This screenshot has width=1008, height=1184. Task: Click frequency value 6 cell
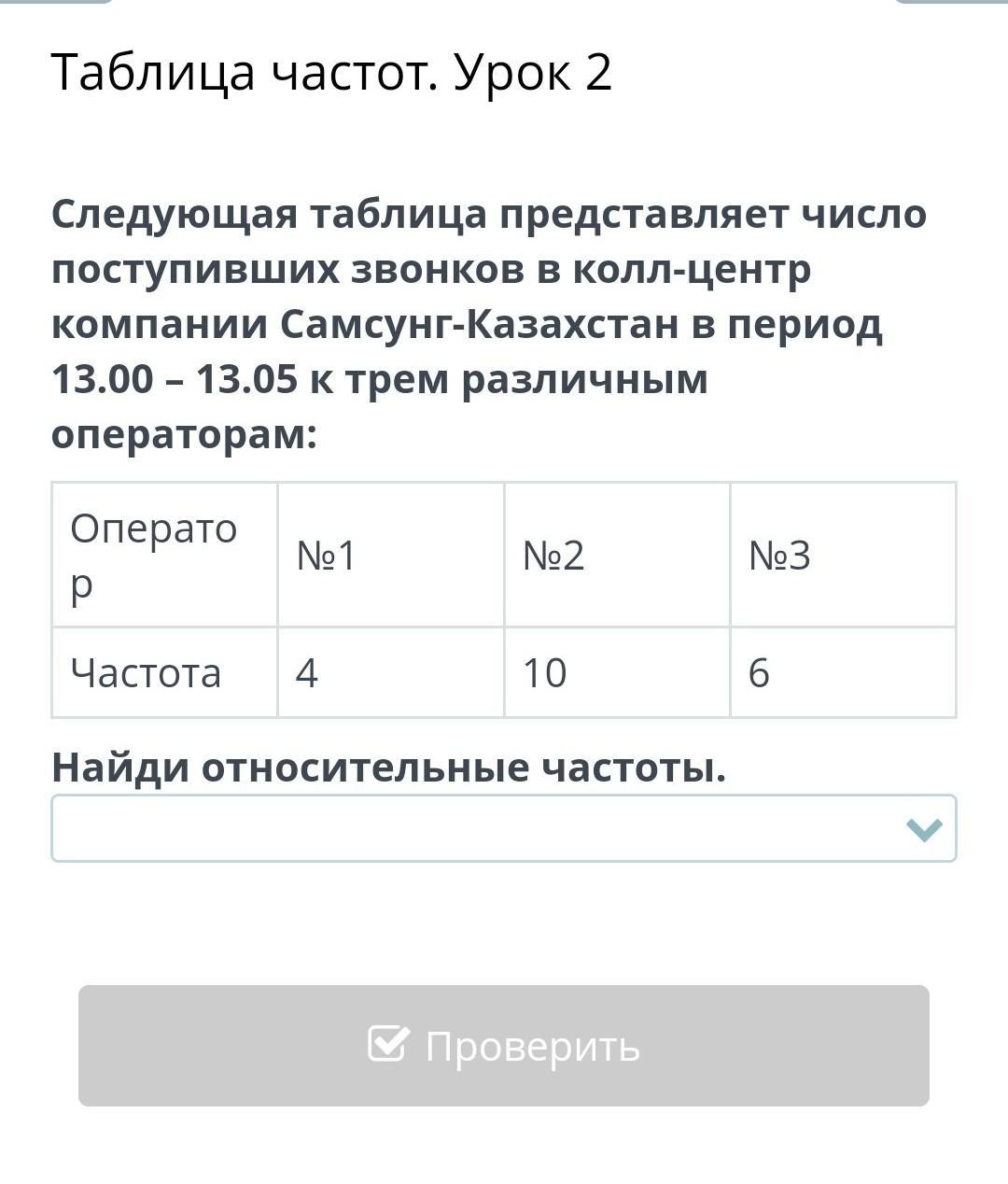[842, 672]
